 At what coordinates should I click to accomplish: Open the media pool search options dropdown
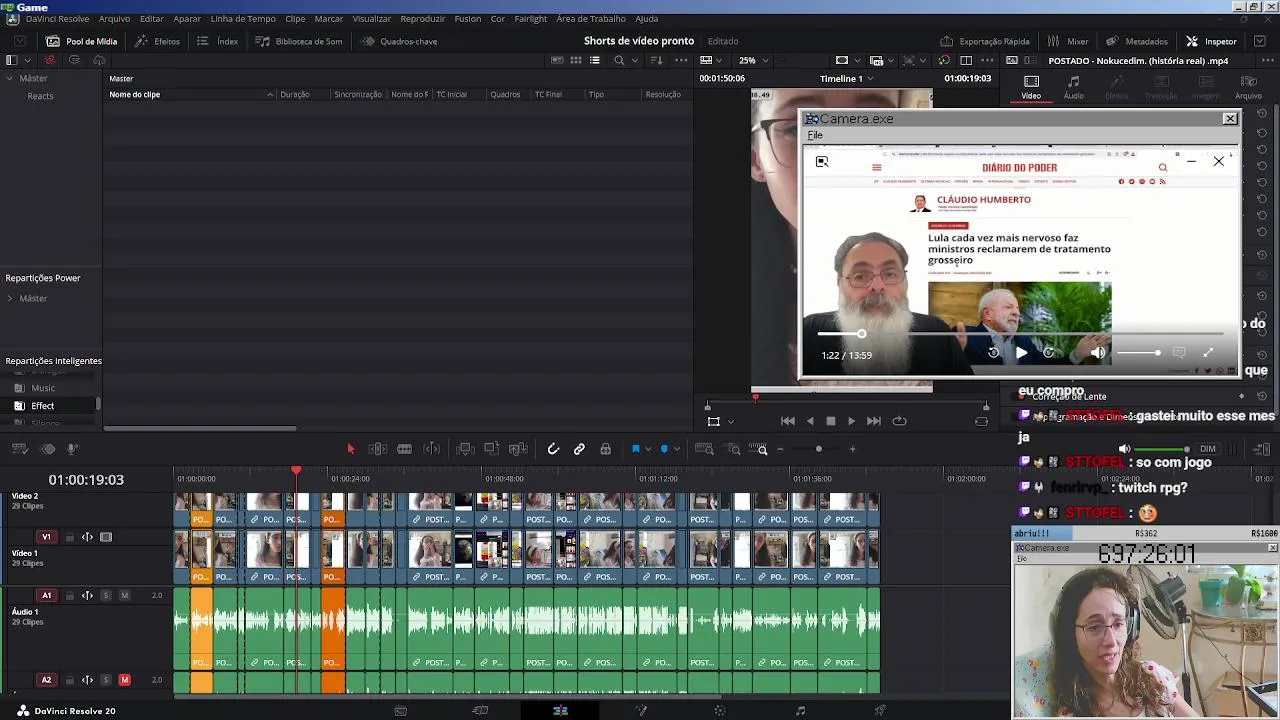click(634, 60)
